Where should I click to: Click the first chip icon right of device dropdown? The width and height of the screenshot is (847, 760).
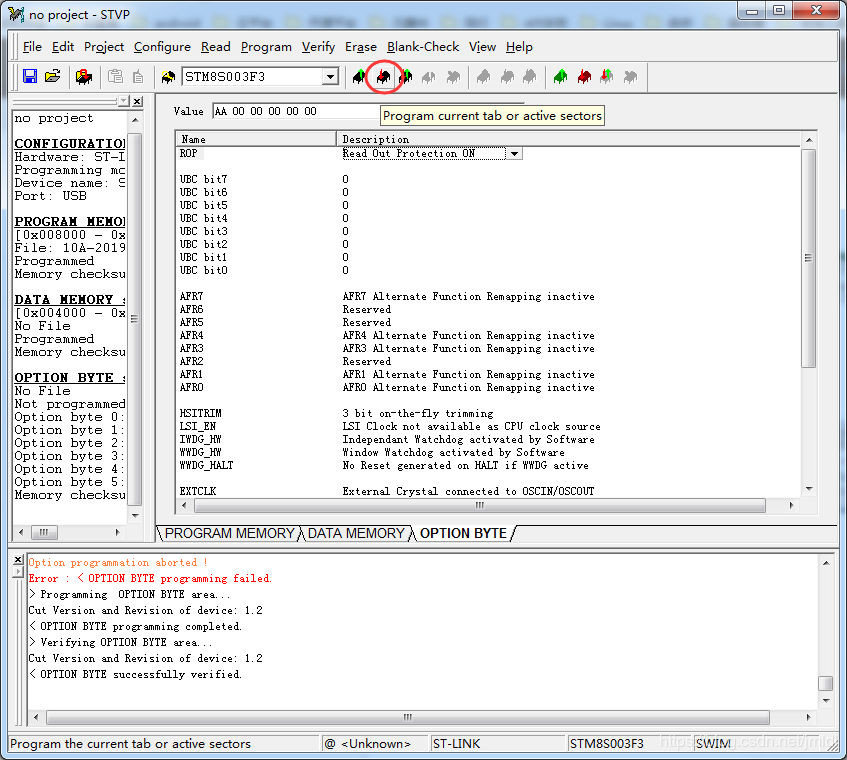tap(359, 77)
